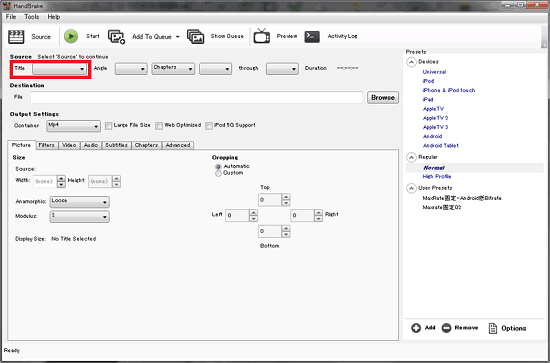The image size is (550, 363).
Task: Select the Universal preset
Action: pos(434,72)
